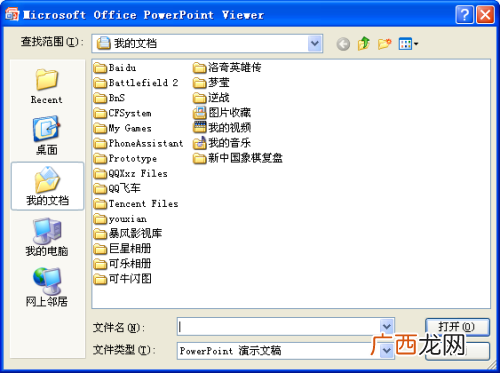Select the 我的视频 folder
Image resolution: width=500 pixels, height=373 pixels.
pos(222,128)
